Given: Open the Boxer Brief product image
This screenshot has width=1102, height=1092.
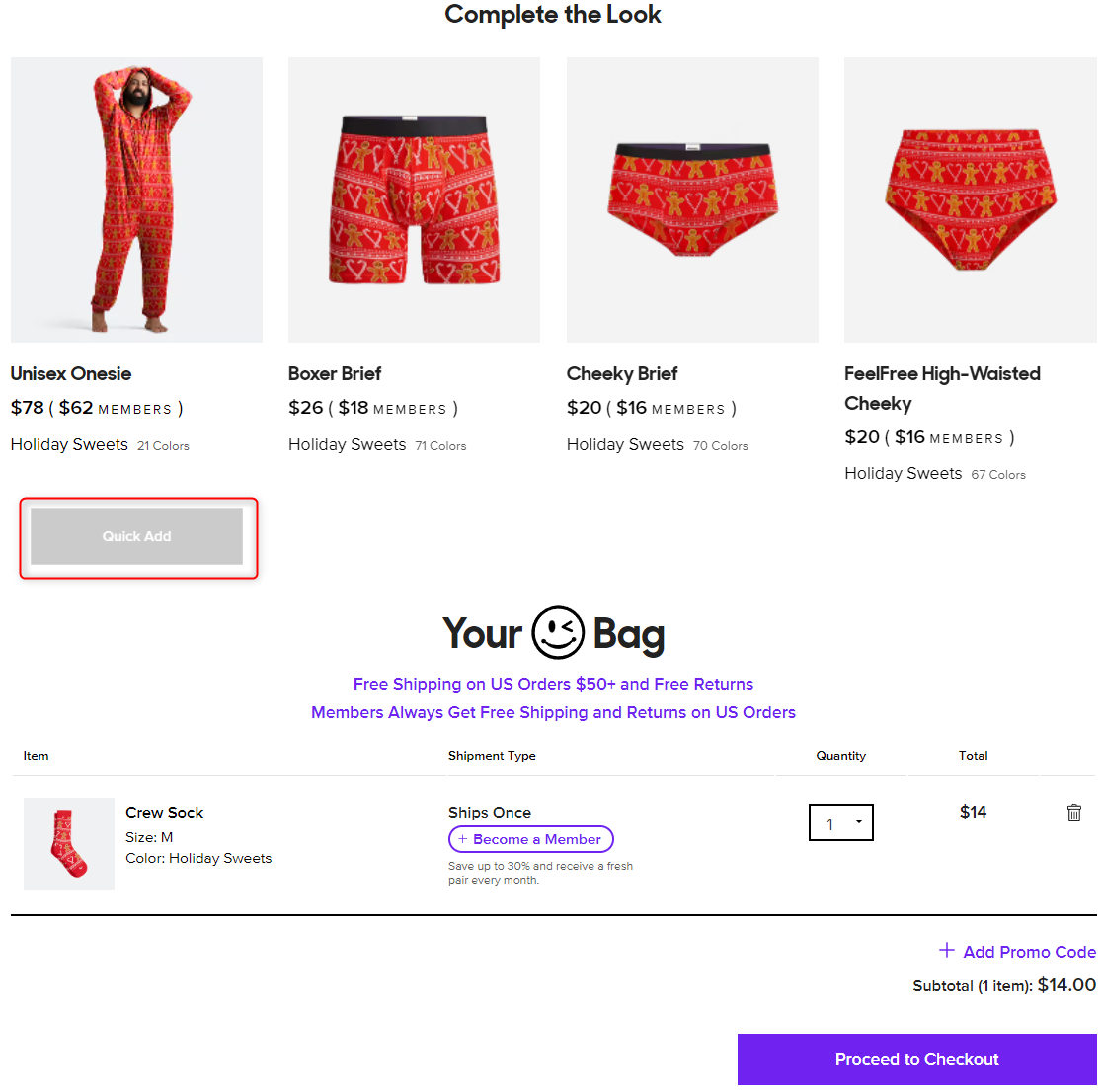Looking at the screenshot, I should click(414, 200).
